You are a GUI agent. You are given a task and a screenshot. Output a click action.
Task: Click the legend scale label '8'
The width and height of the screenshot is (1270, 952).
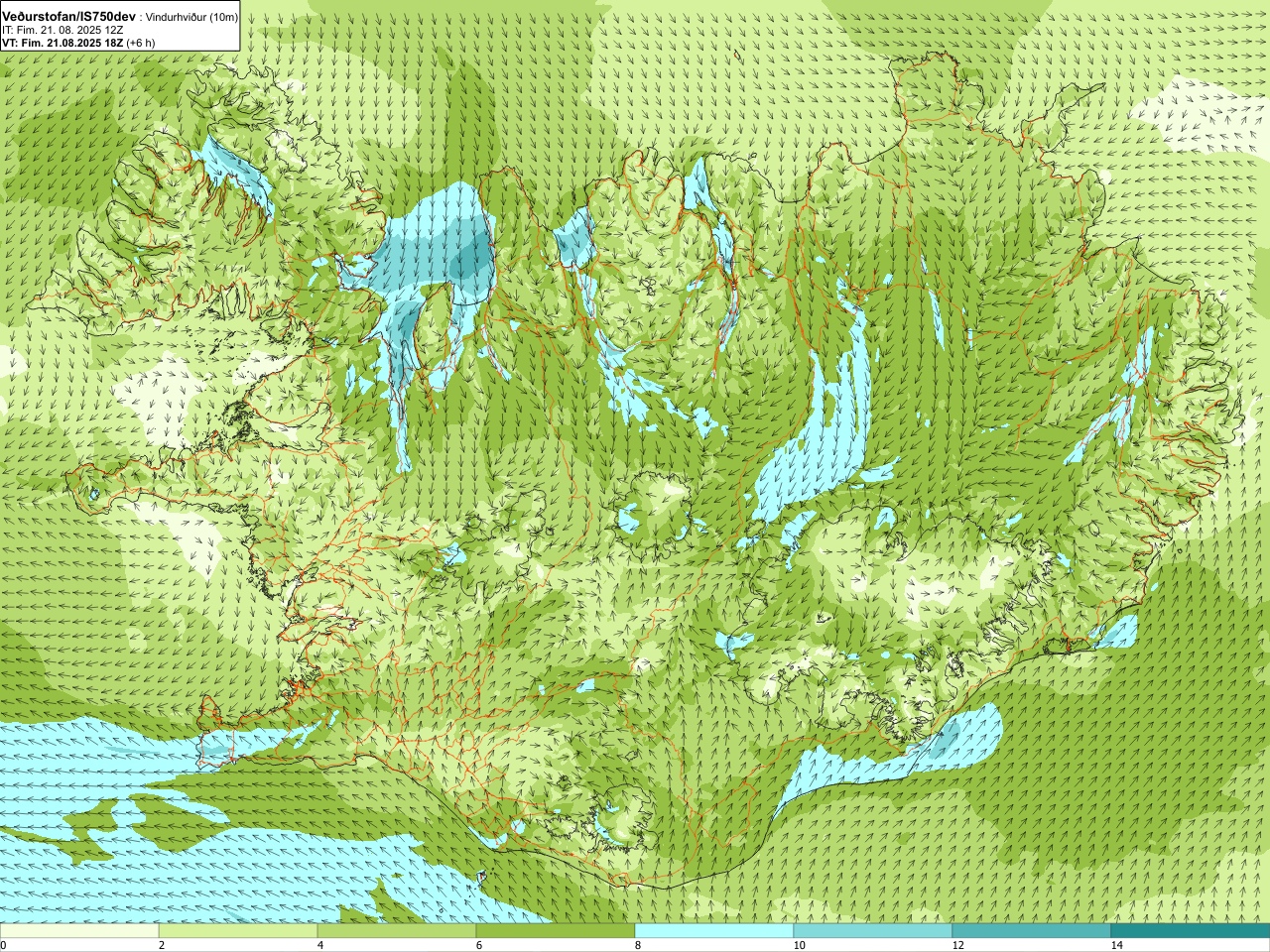638,945
